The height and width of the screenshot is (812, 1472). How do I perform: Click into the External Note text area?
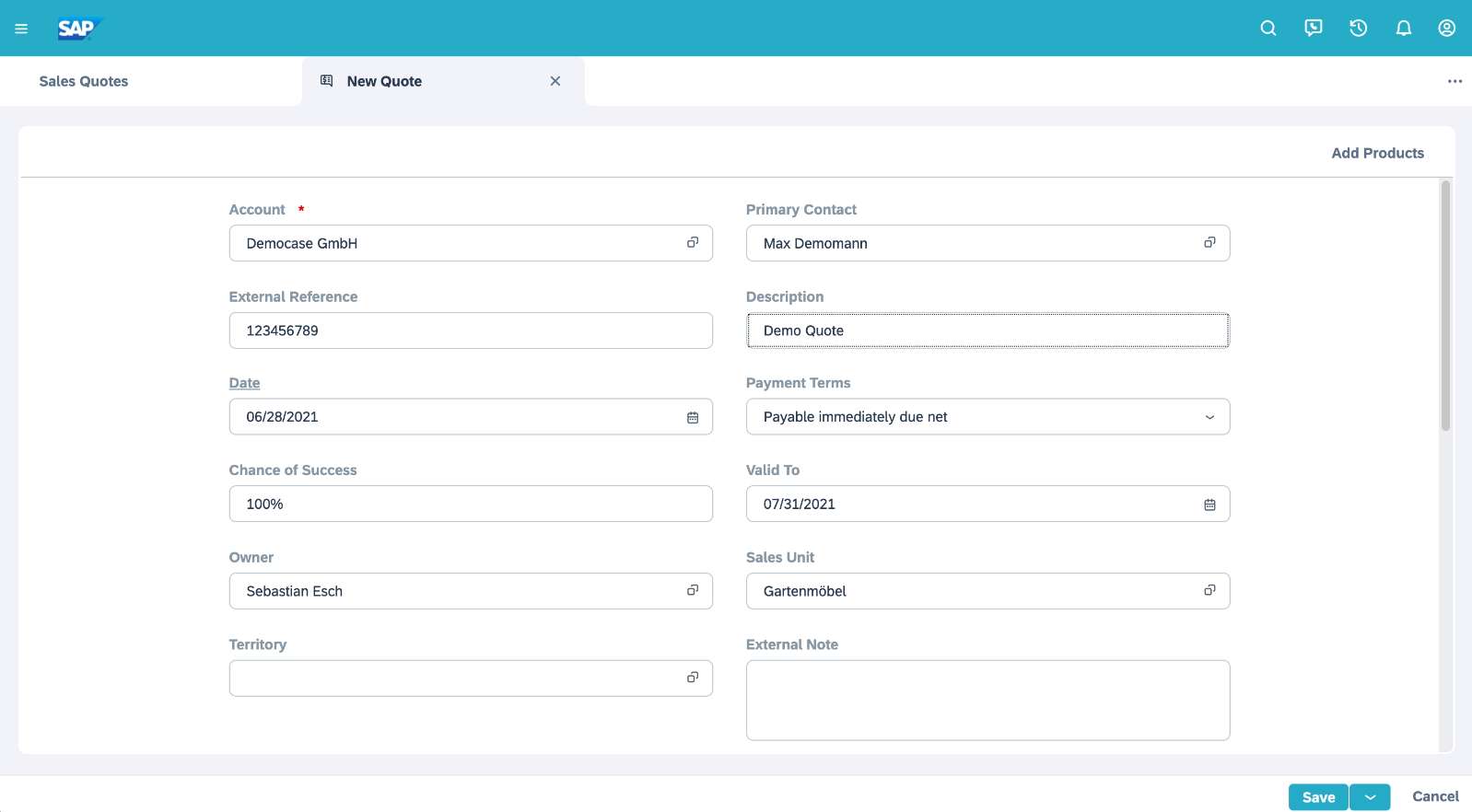coord(987,700)
